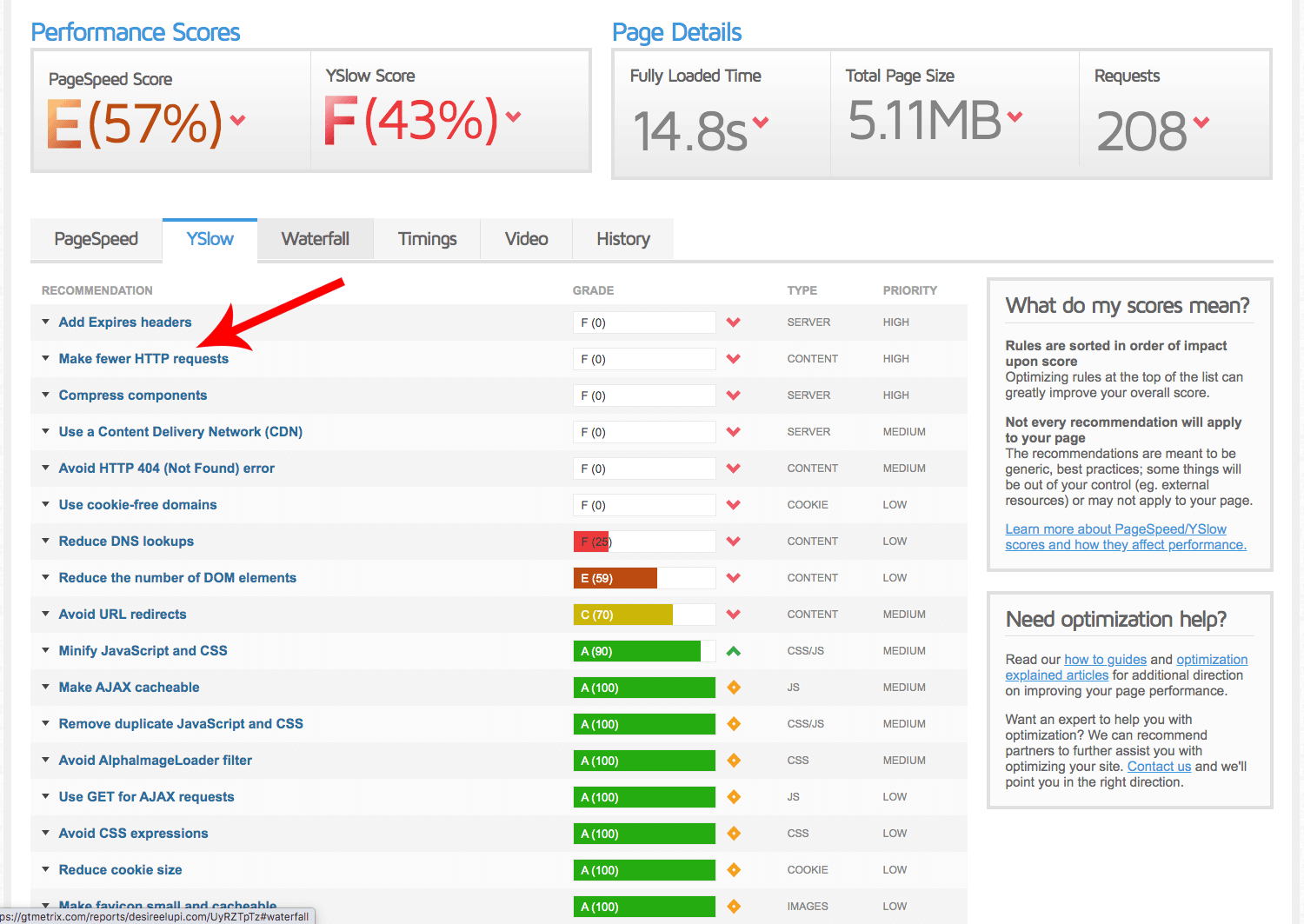This screenshot has width=1304, height=924.
Task: Expand triangle beside Use cookie-free domains
Action: [45, 504]
